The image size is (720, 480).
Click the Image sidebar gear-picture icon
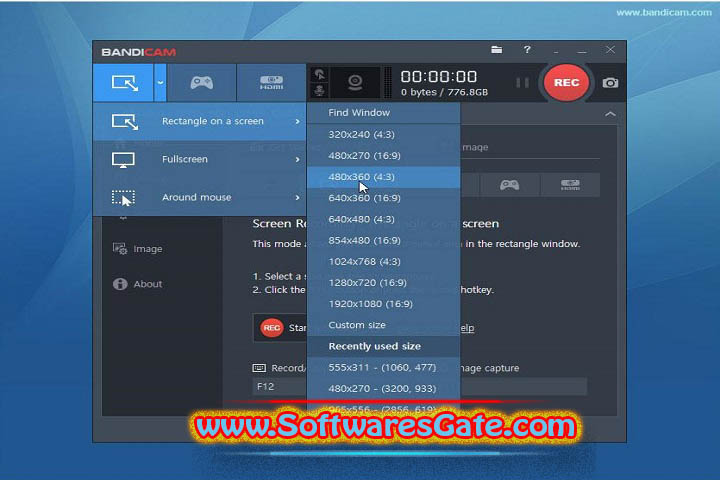point(120,248)
